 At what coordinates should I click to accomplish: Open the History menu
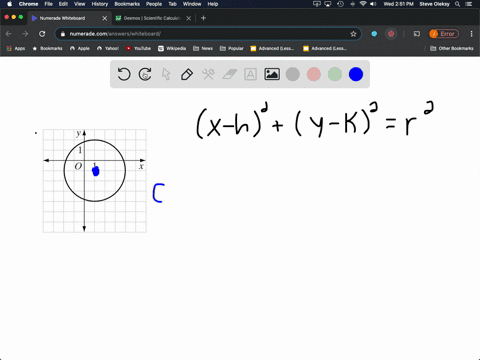click(100, 4)
